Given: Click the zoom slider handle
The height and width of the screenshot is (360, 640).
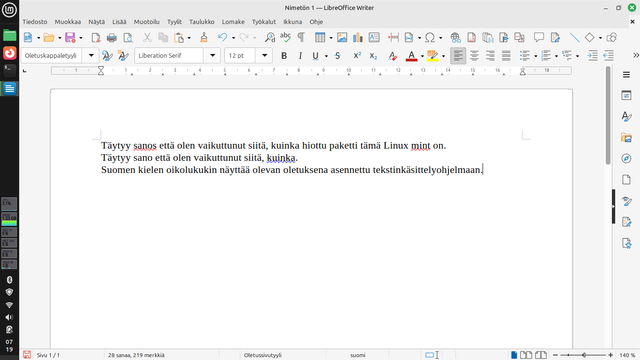Looking at the screenshot, I should (584, 355).
